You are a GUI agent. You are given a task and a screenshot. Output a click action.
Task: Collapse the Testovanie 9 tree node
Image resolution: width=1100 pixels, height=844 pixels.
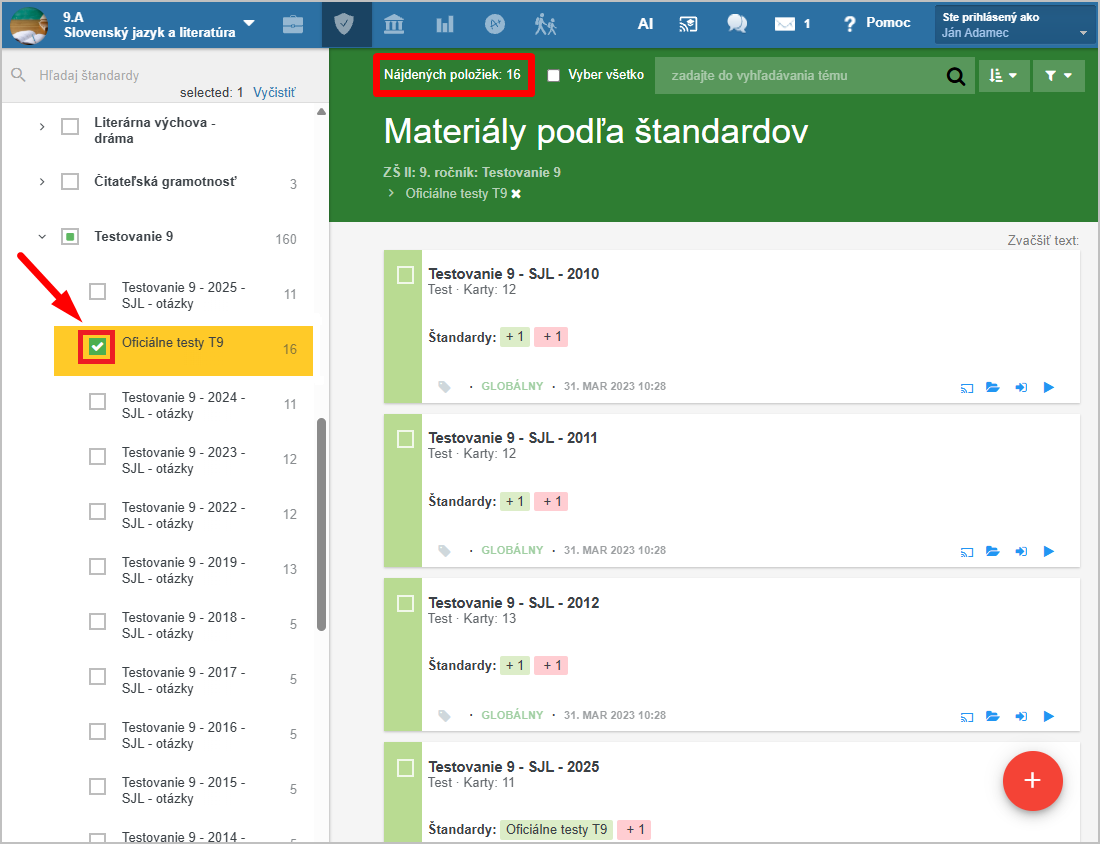click(42, 237)
